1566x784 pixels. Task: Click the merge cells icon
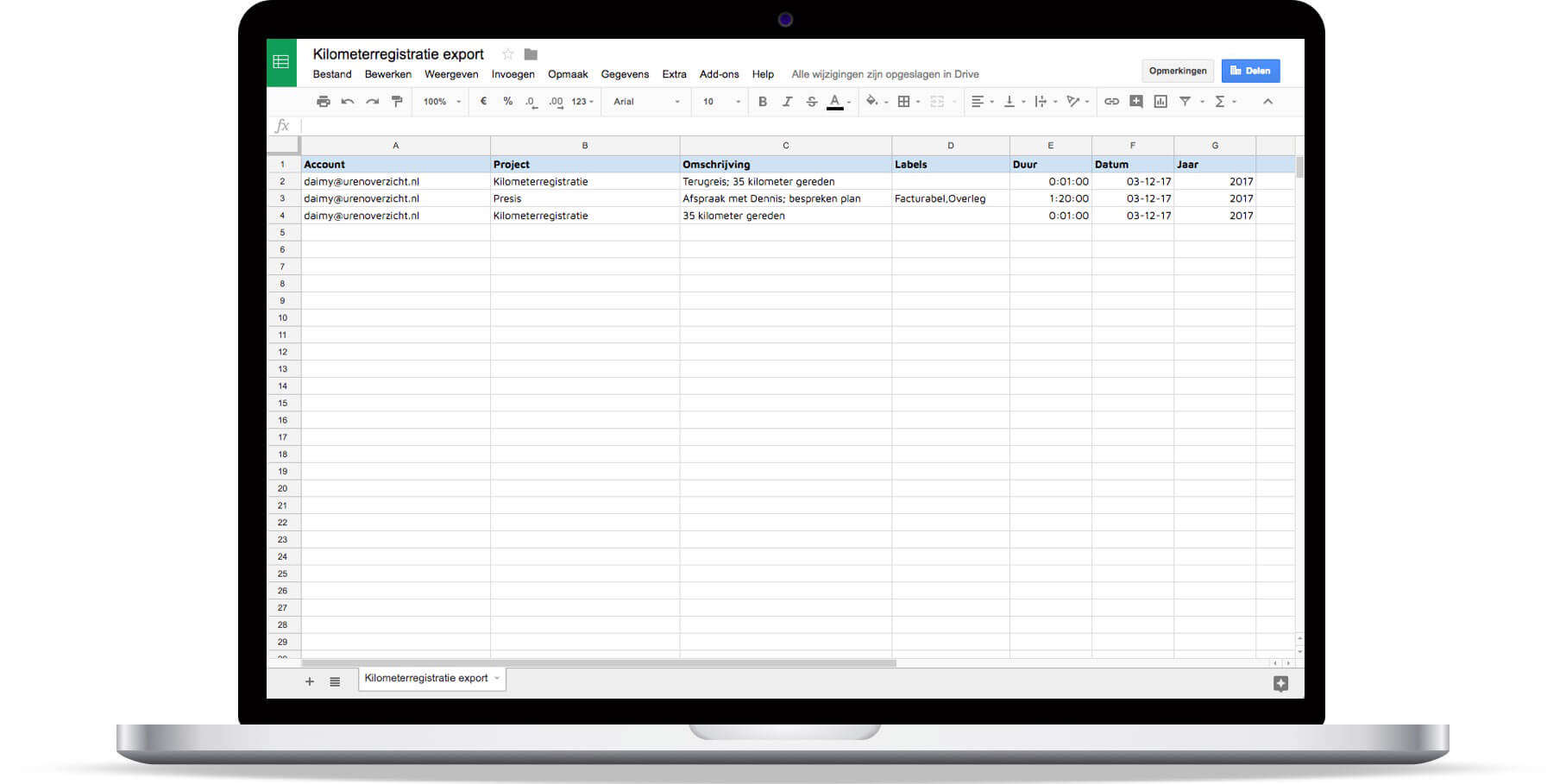coord(938,102)
